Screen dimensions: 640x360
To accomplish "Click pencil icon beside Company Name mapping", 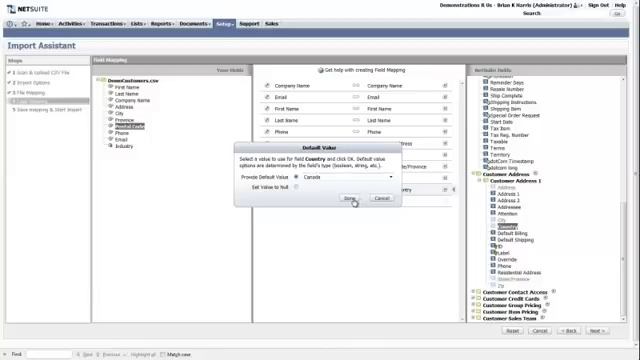I will 267,86.
